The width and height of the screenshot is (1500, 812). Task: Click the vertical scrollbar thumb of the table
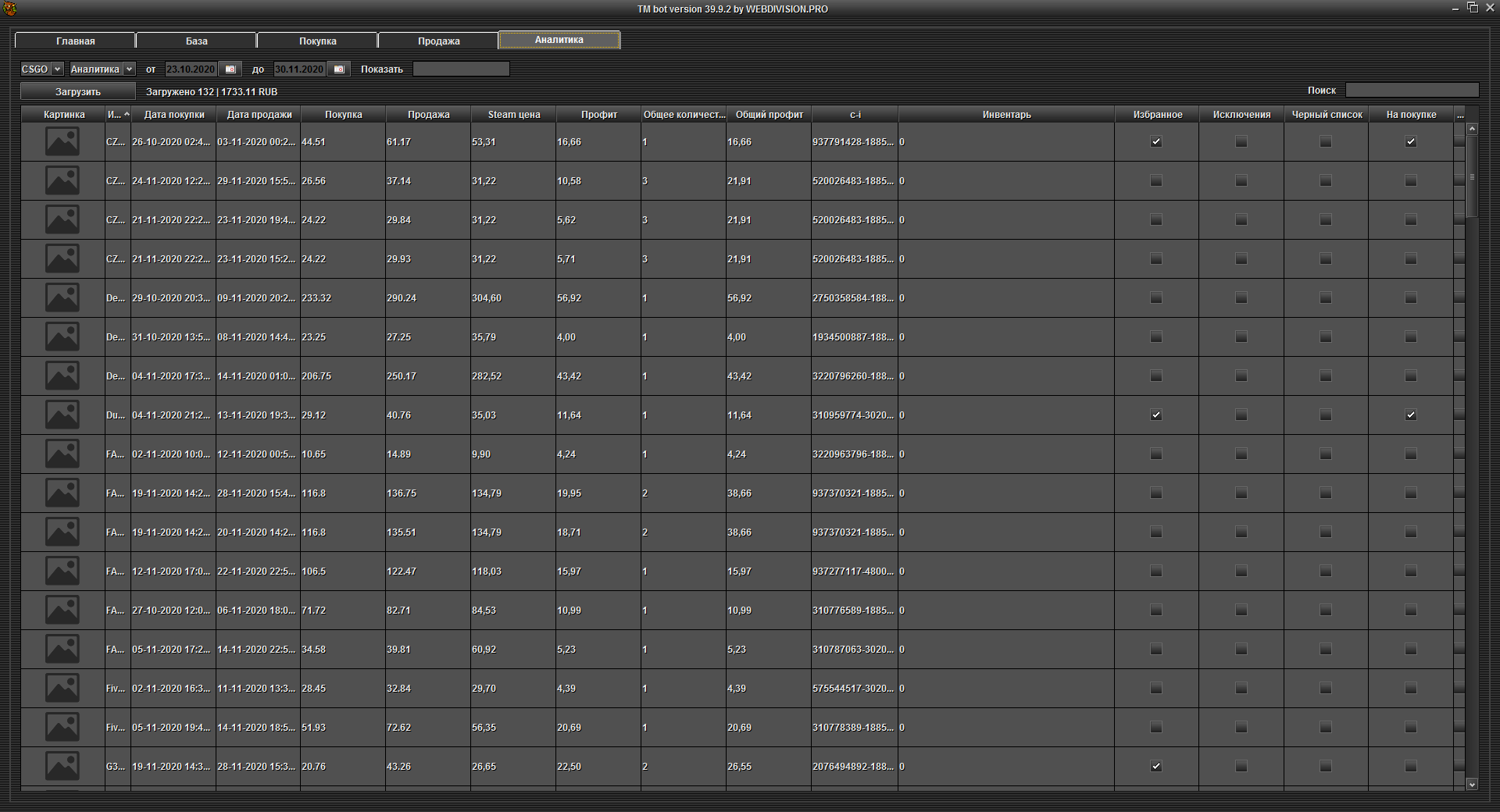click(1472, 176)
